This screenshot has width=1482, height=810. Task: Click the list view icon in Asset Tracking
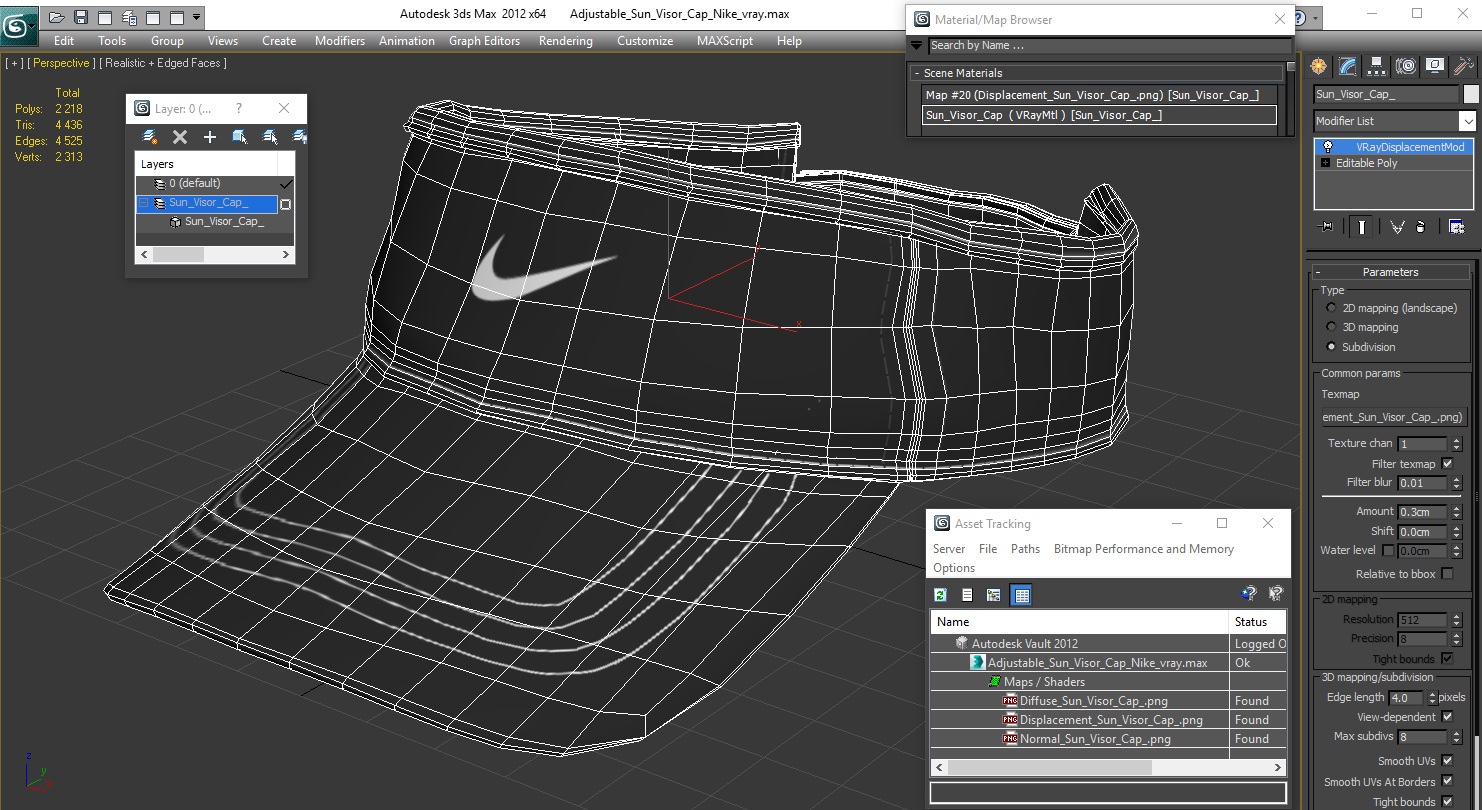[967, 595]
